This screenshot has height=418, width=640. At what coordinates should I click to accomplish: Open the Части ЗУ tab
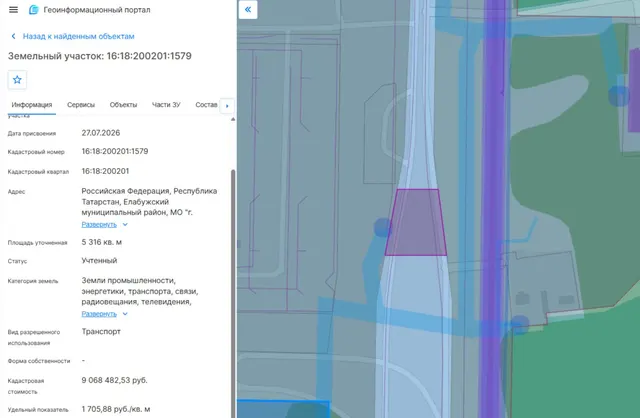[x=166, y=105]
